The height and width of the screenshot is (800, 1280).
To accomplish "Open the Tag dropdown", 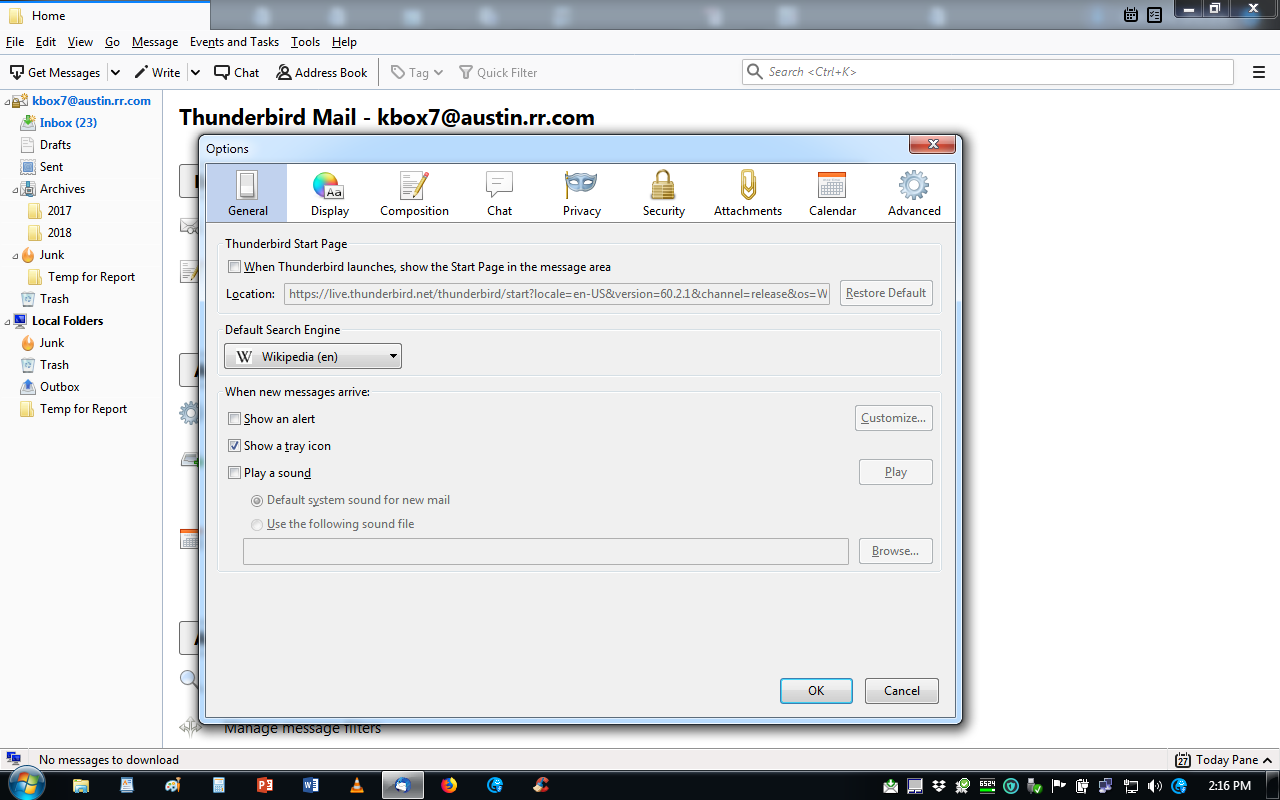I will pyautogui.click(x=417, y=72).
